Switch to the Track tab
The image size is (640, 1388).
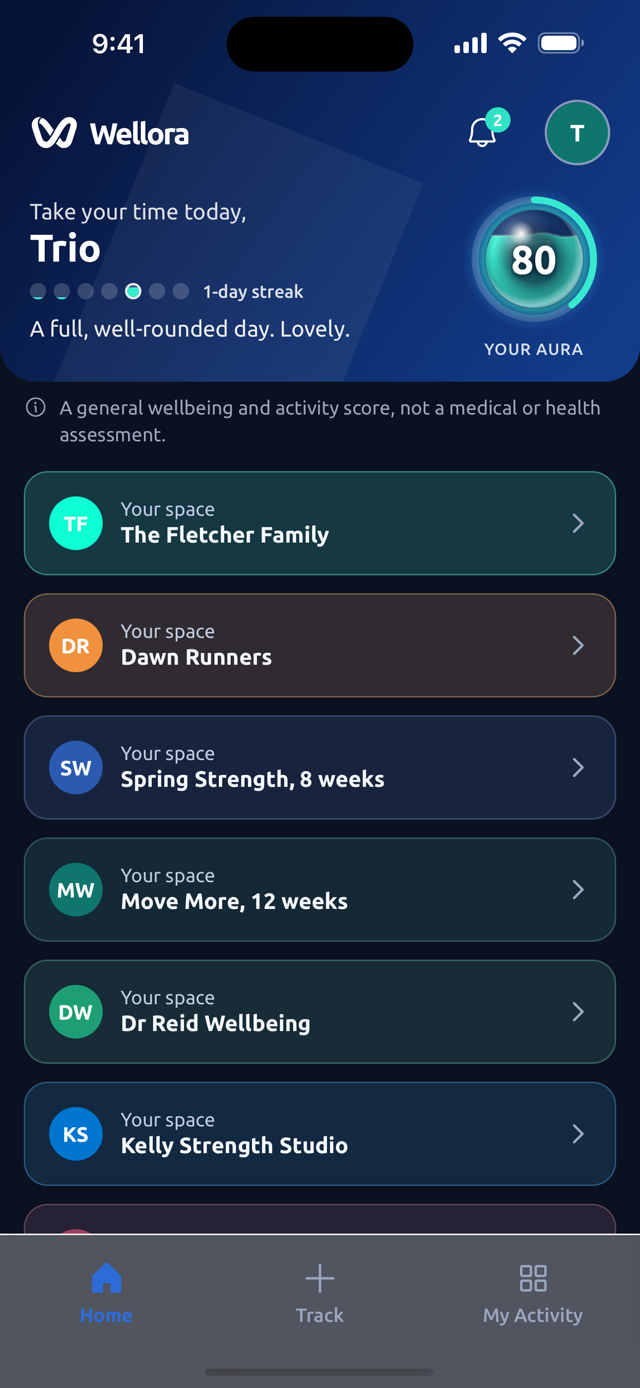pos(320,1294)
